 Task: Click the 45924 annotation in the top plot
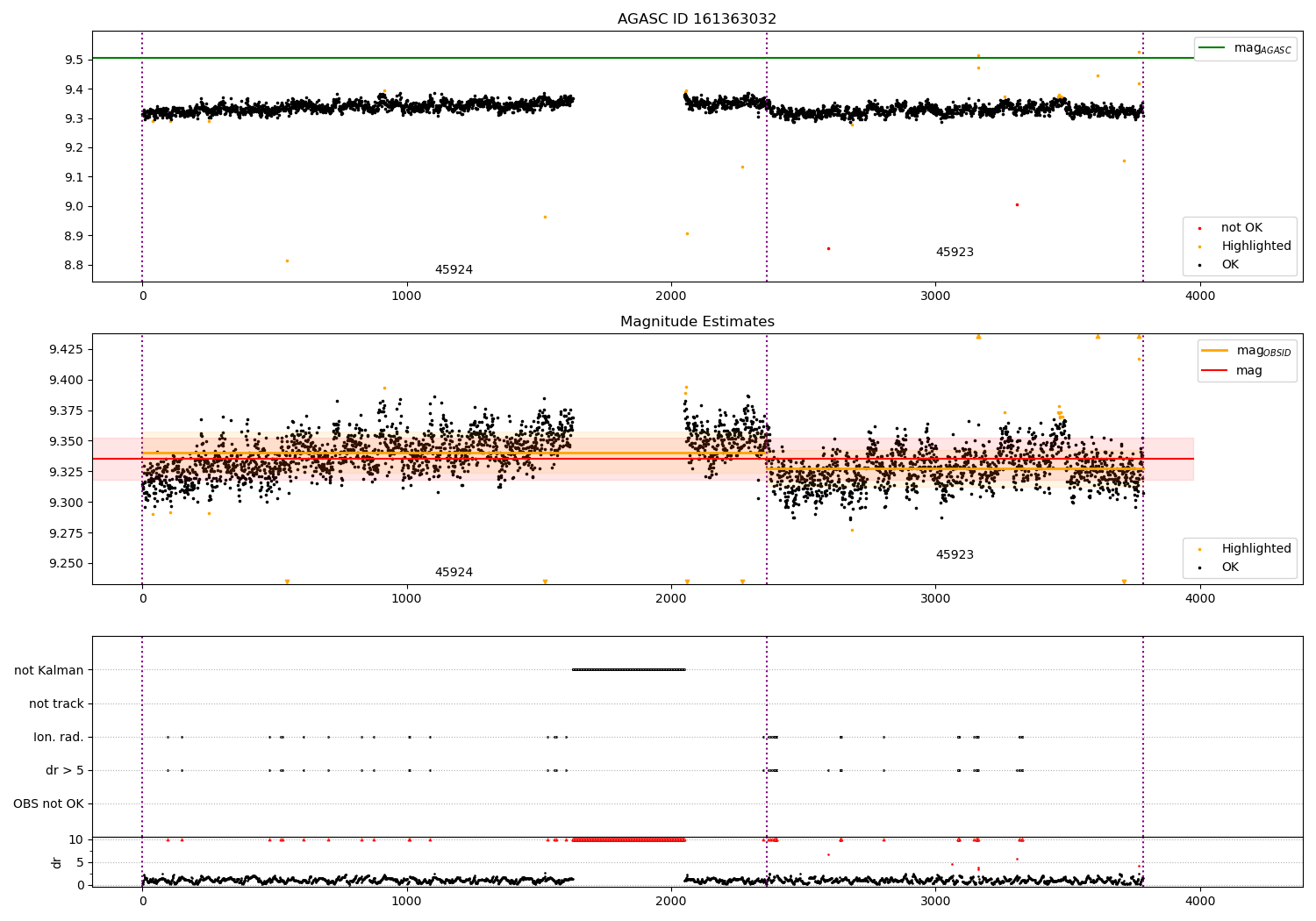point(454,270)
